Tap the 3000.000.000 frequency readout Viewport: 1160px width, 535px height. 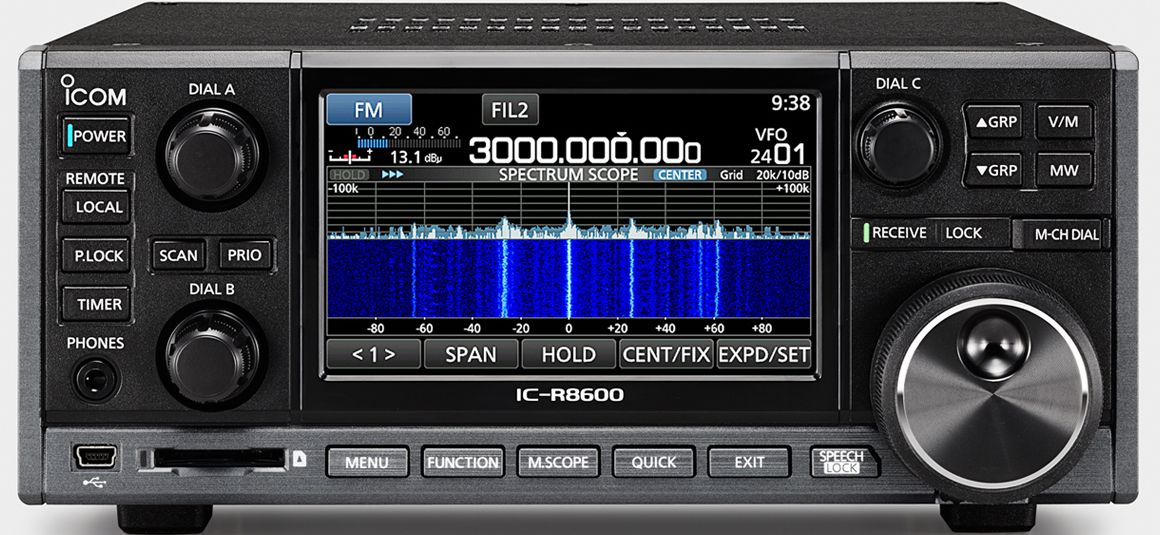coord(584,152)
